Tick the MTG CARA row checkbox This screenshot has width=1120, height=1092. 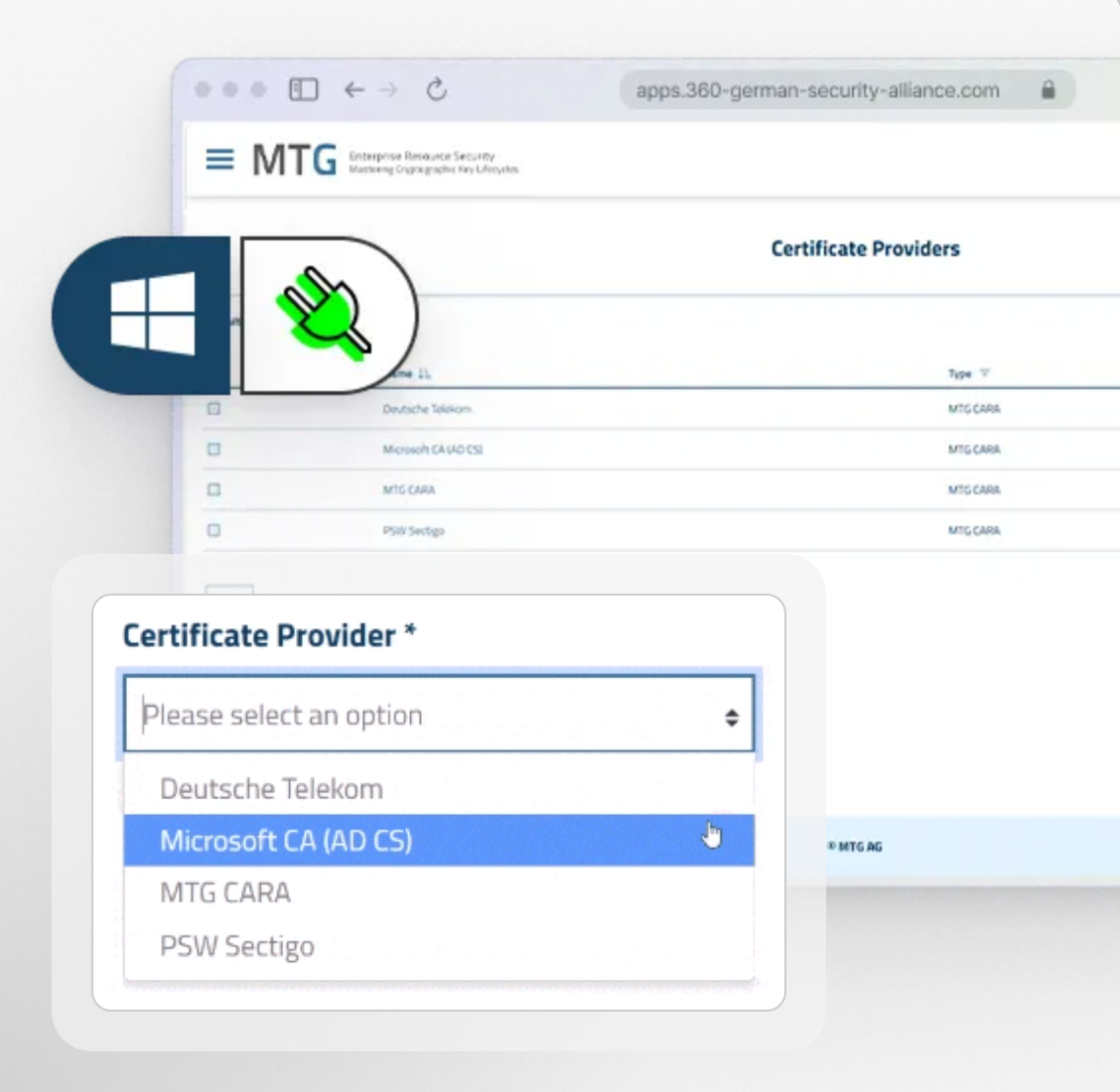pos(213,489)
